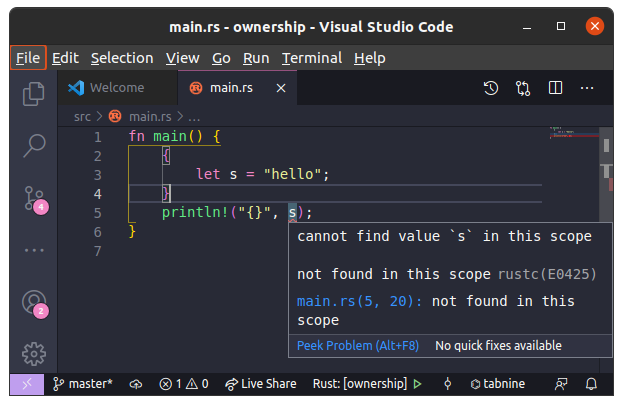Click src folder in breadcrumb
Image resolution: width=623 pixels, height=405 pixels.
pos(82,117)
